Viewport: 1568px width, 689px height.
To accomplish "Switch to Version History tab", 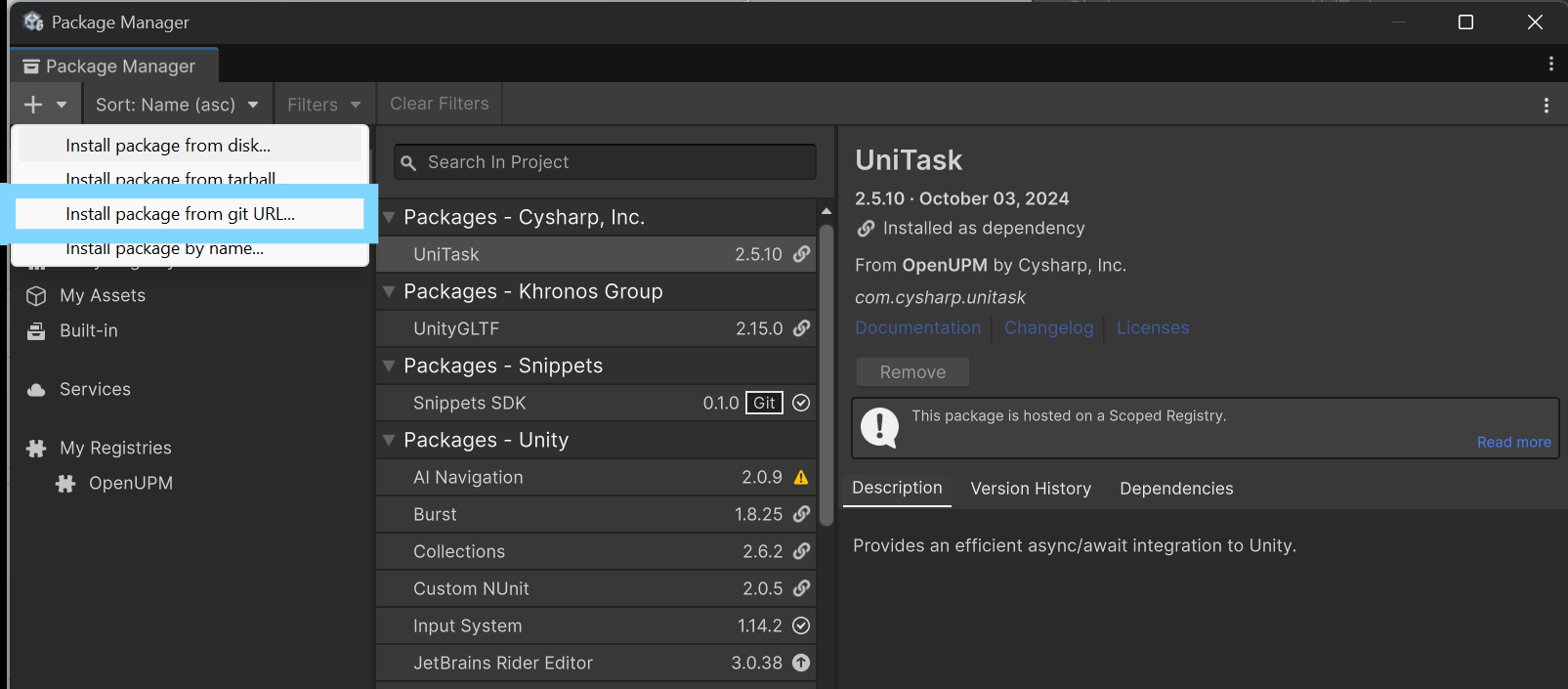I will point(1031,489).
